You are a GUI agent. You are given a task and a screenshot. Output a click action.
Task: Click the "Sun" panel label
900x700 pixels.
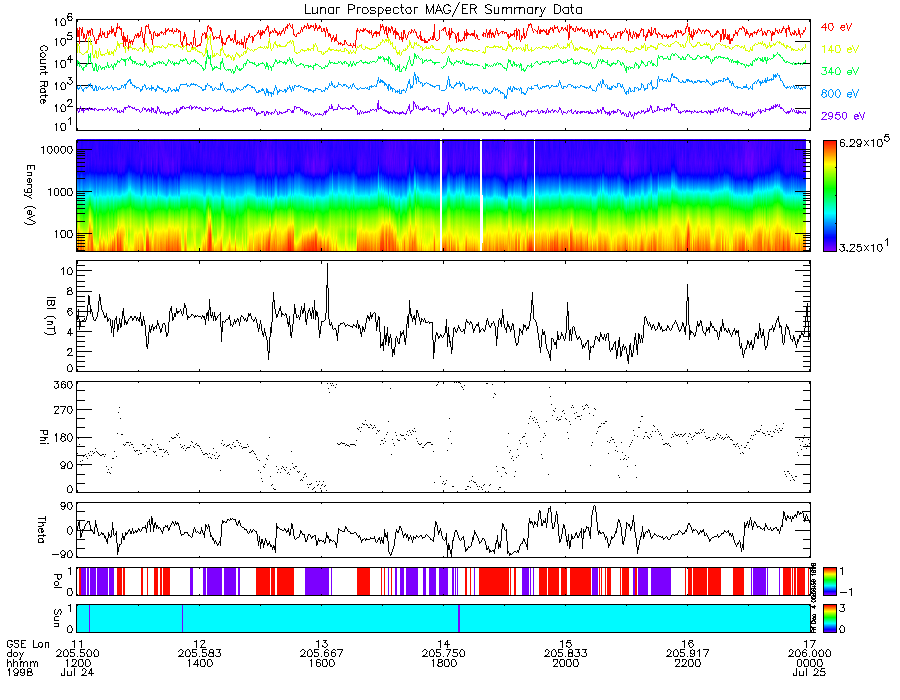(57, 617)
